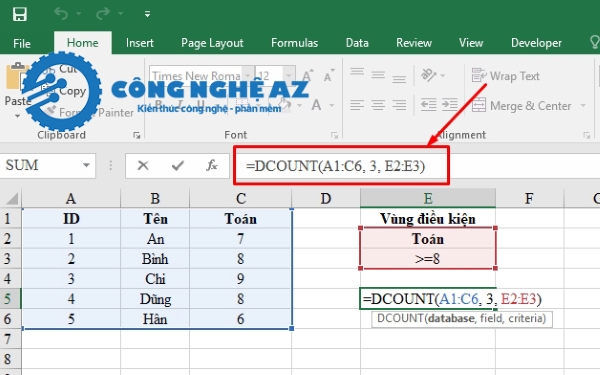Cancel formula entry with the X icon
The image size is (600, 375).
point(143,165)
